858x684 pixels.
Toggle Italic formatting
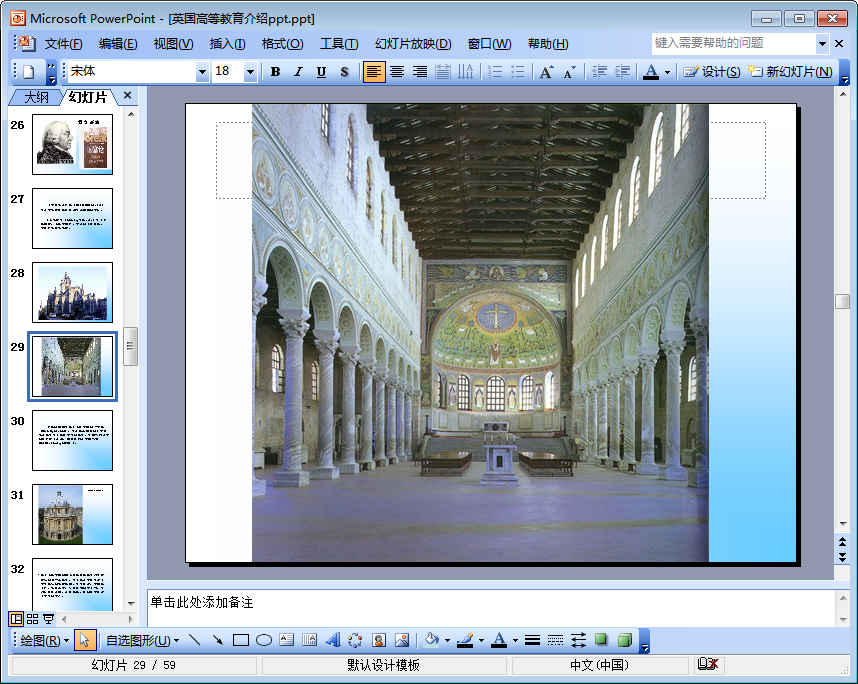[298, 72]
